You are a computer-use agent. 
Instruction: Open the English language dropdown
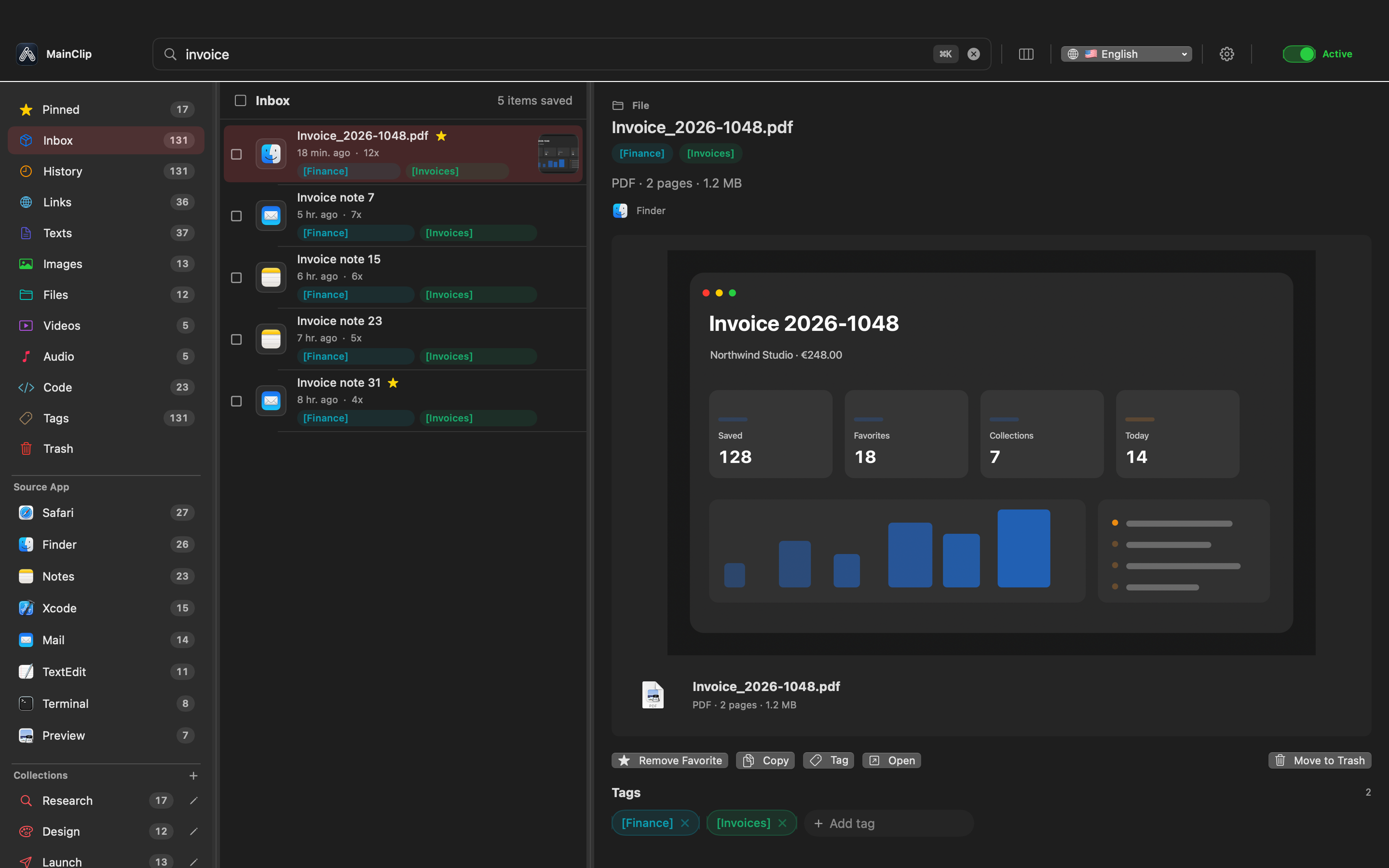1126,54
